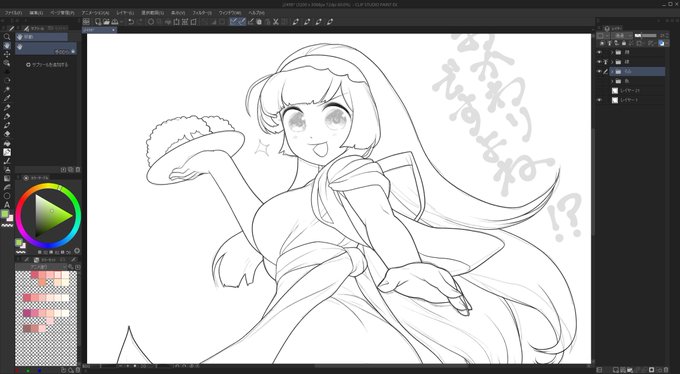Viewport: 680px width, 374px height.
Task: Open the ファイル menu
Action: [13, 13]
